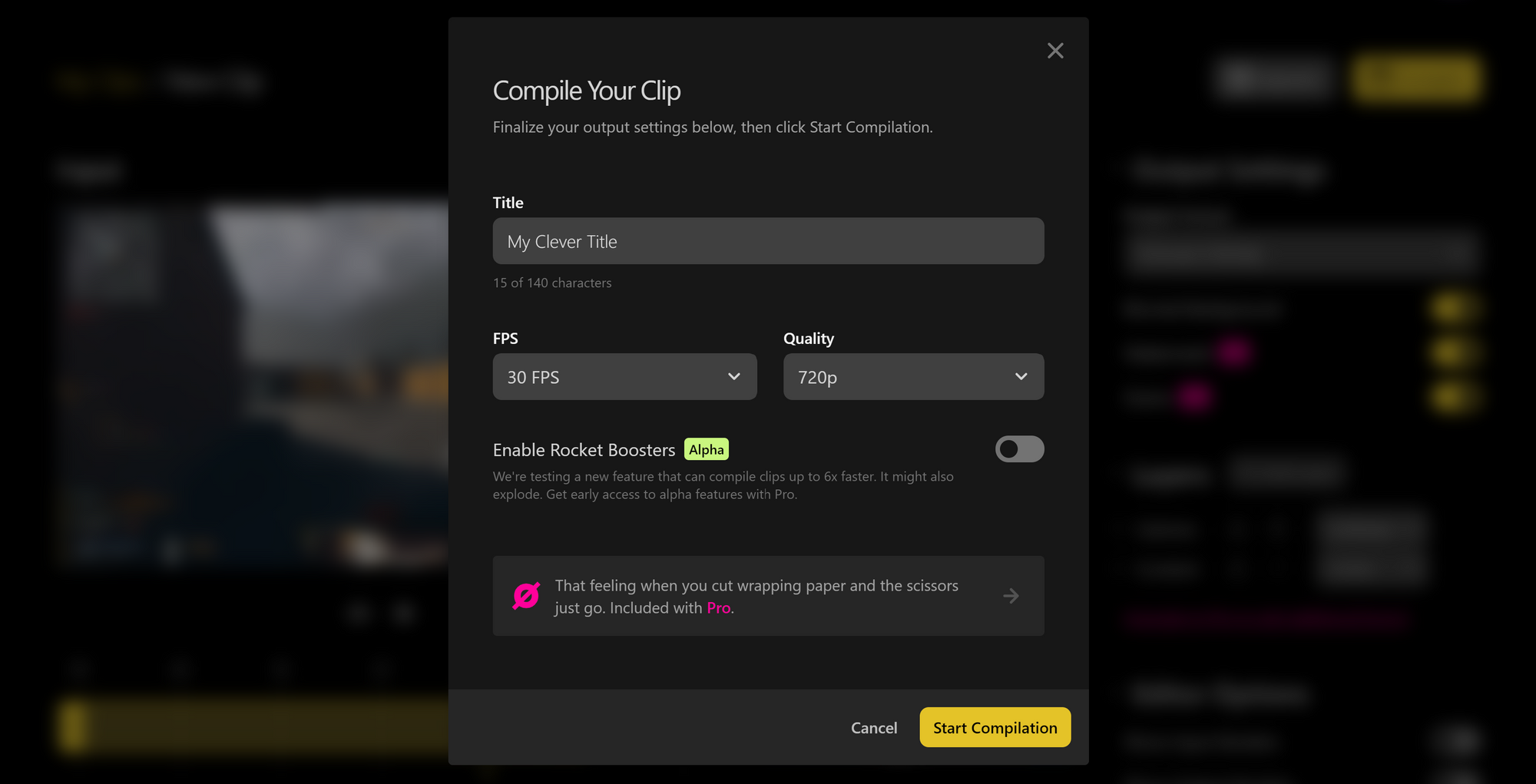The height and width of the screenshot is (784, 1536).
Task: Click the FPS field label
Action: click(505, 339)
